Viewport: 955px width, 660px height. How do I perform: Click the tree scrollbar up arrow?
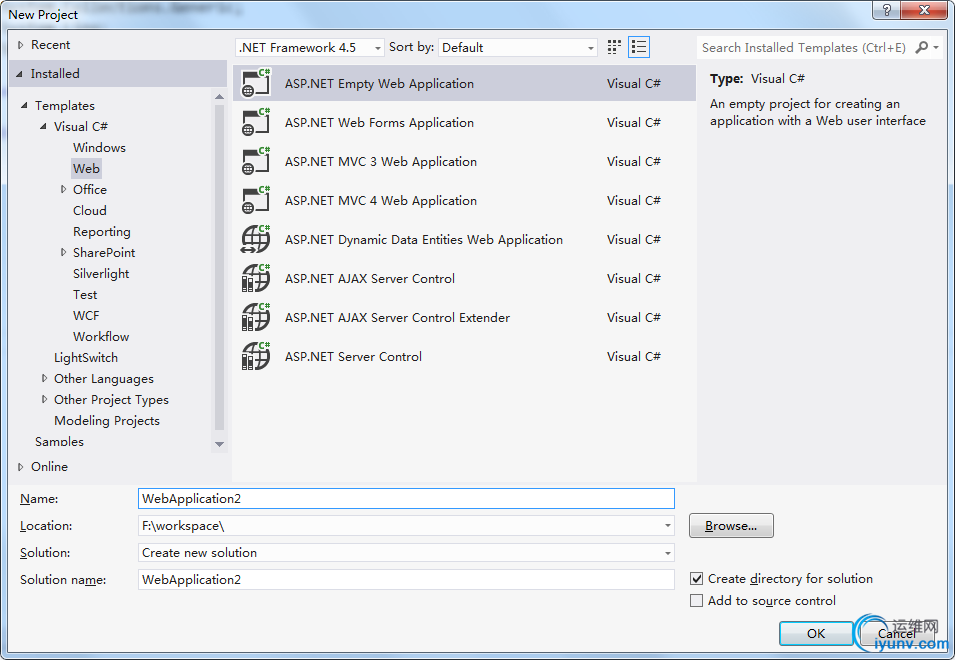click(x=219, y=96)
